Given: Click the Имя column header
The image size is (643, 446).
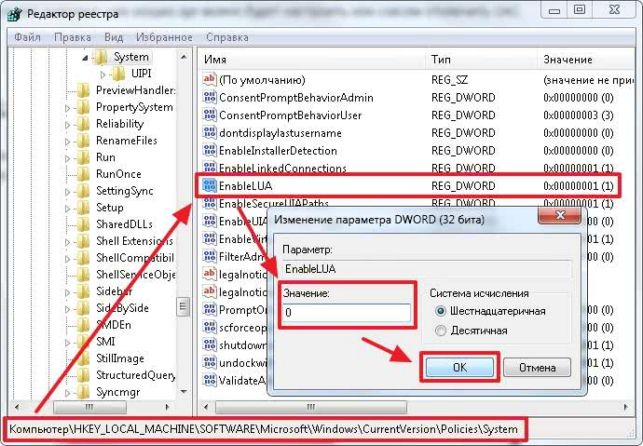Looking at the screenshot, I should 312,59.
